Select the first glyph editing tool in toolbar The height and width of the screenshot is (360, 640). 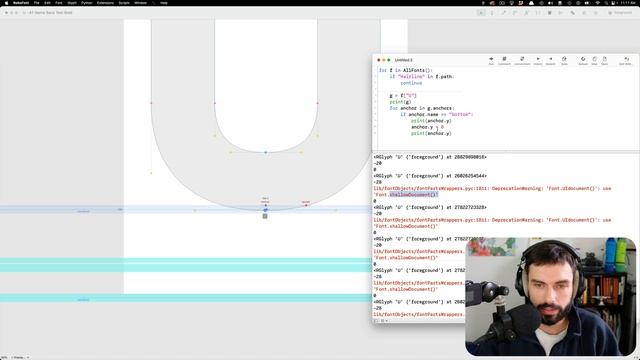tap(482, 13)
